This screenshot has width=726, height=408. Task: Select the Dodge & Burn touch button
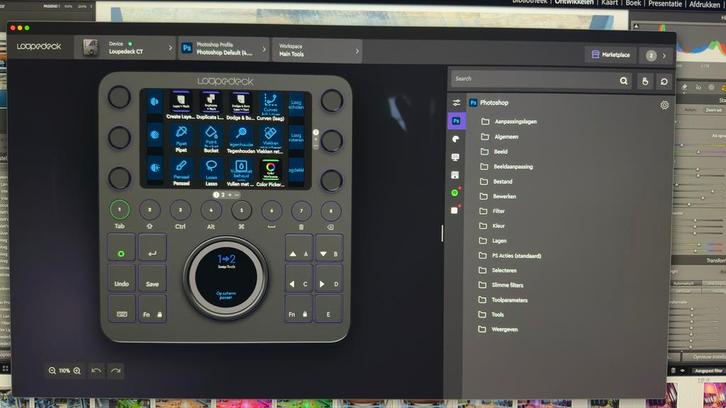pyautogui.click(x=241, y=106)
